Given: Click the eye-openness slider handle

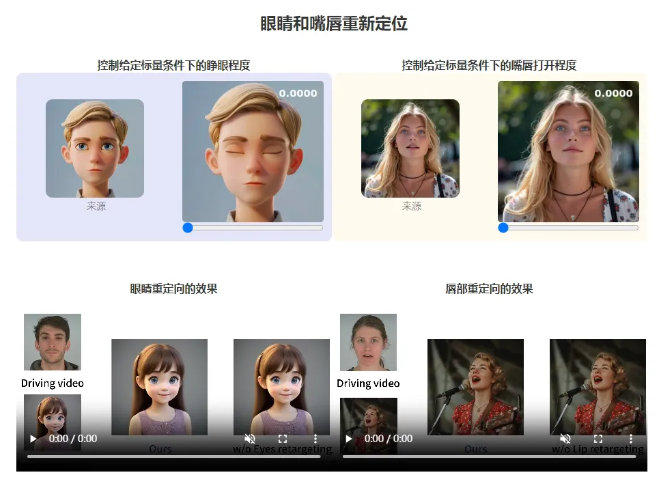Looking at the screenshot, I should click(x=188, y=227).
